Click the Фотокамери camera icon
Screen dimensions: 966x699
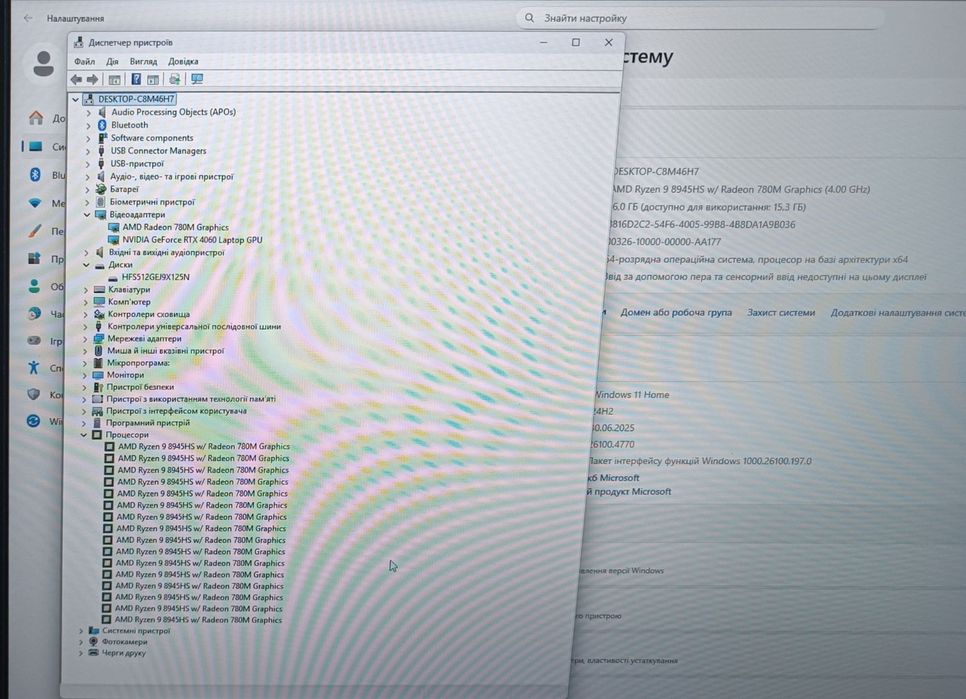[94, 642]
